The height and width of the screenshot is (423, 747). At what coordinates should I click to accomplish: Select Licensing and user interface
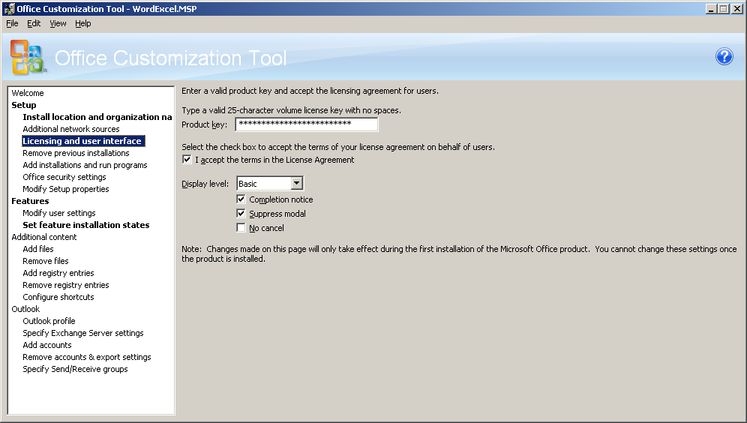(83, 141)
